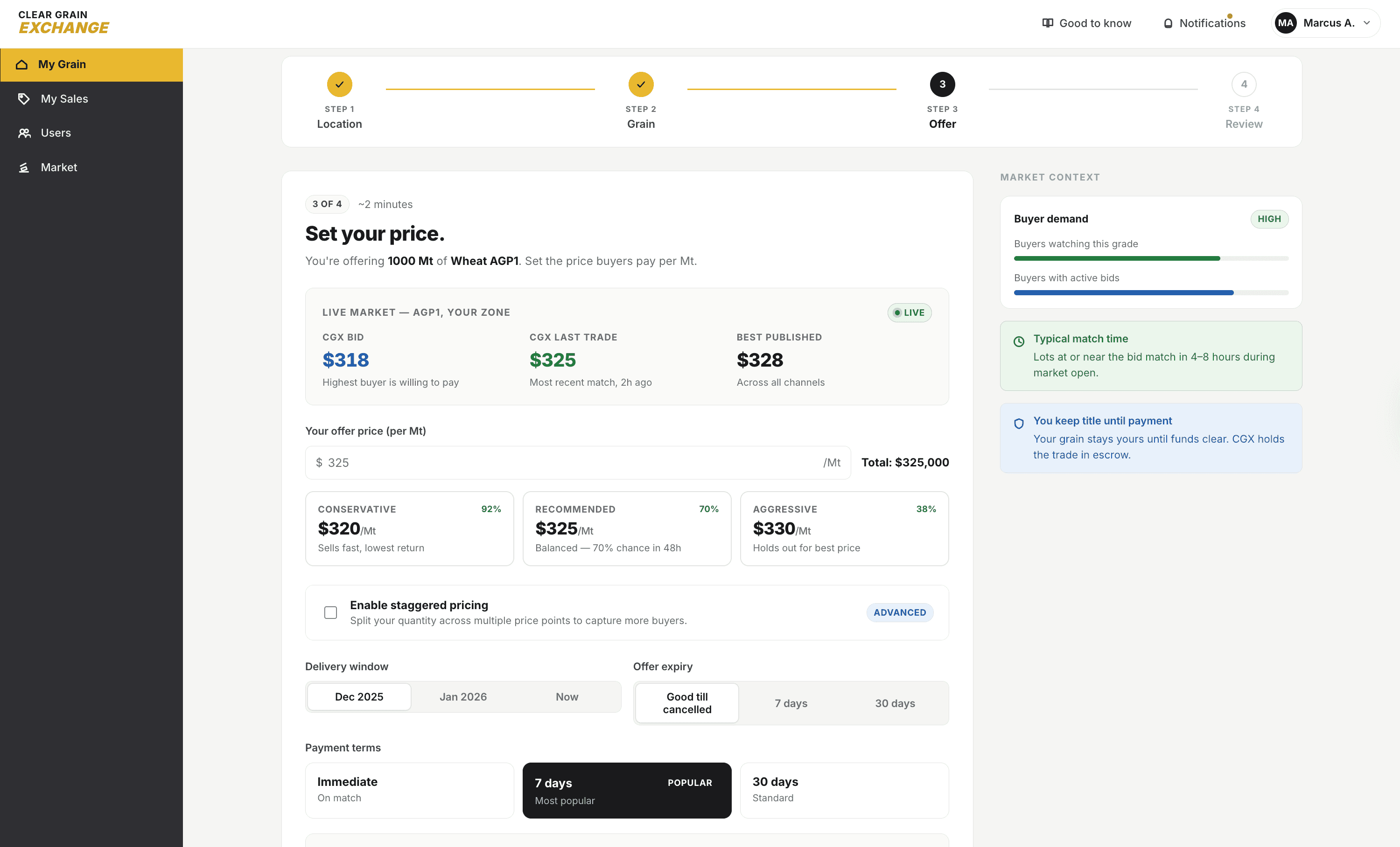Go back to Step 1 Location
Image resolution: width=1400 pixels, height=847 pixels.
pos(339,84)
